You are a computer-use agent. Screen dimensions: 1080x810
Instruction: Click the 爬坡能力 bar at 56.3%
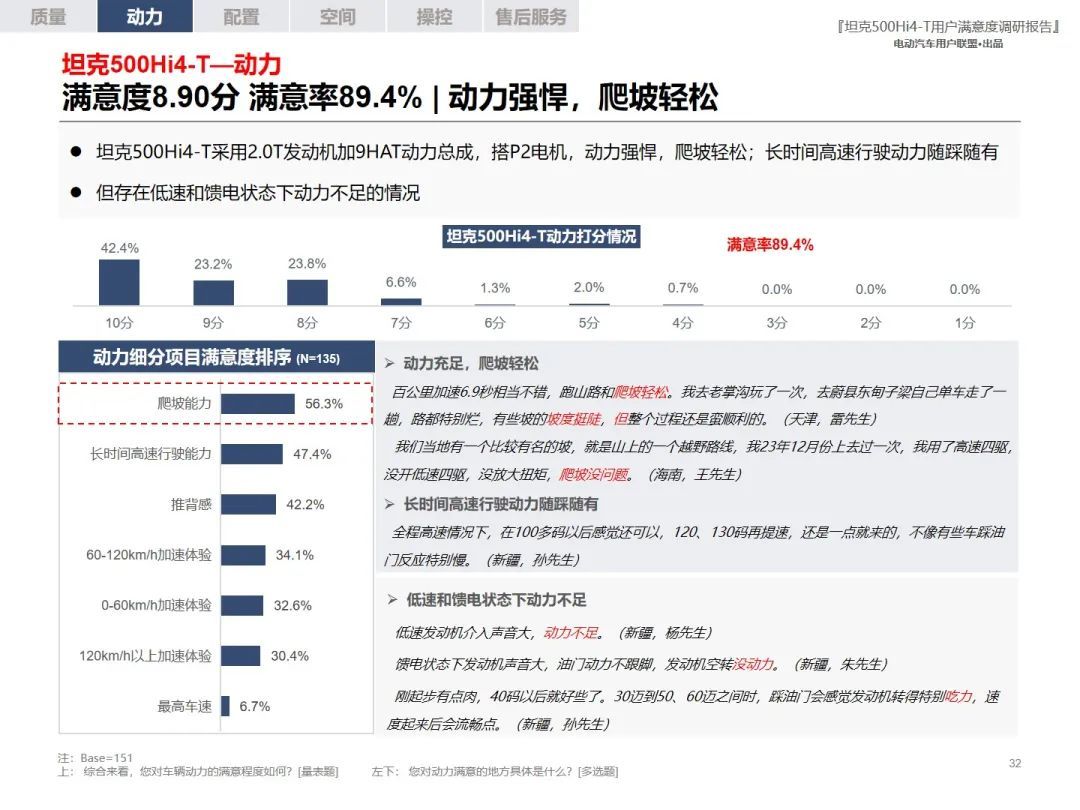(258, 404)
